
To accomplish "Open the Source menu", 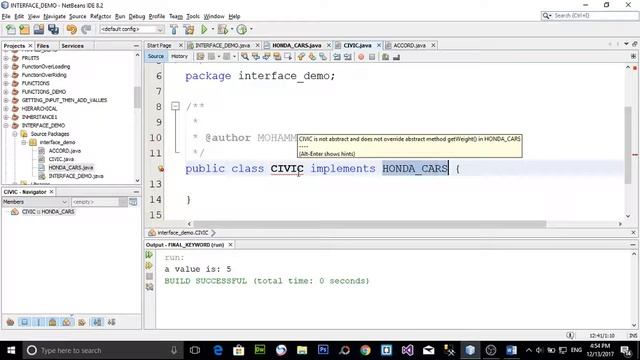I will 78,16.
